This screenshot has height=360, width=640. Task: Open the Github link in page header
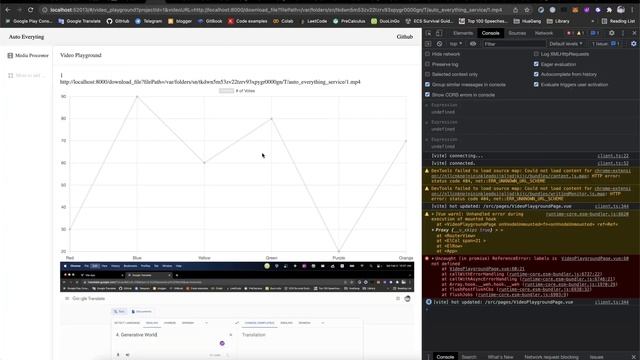point(404,37)
